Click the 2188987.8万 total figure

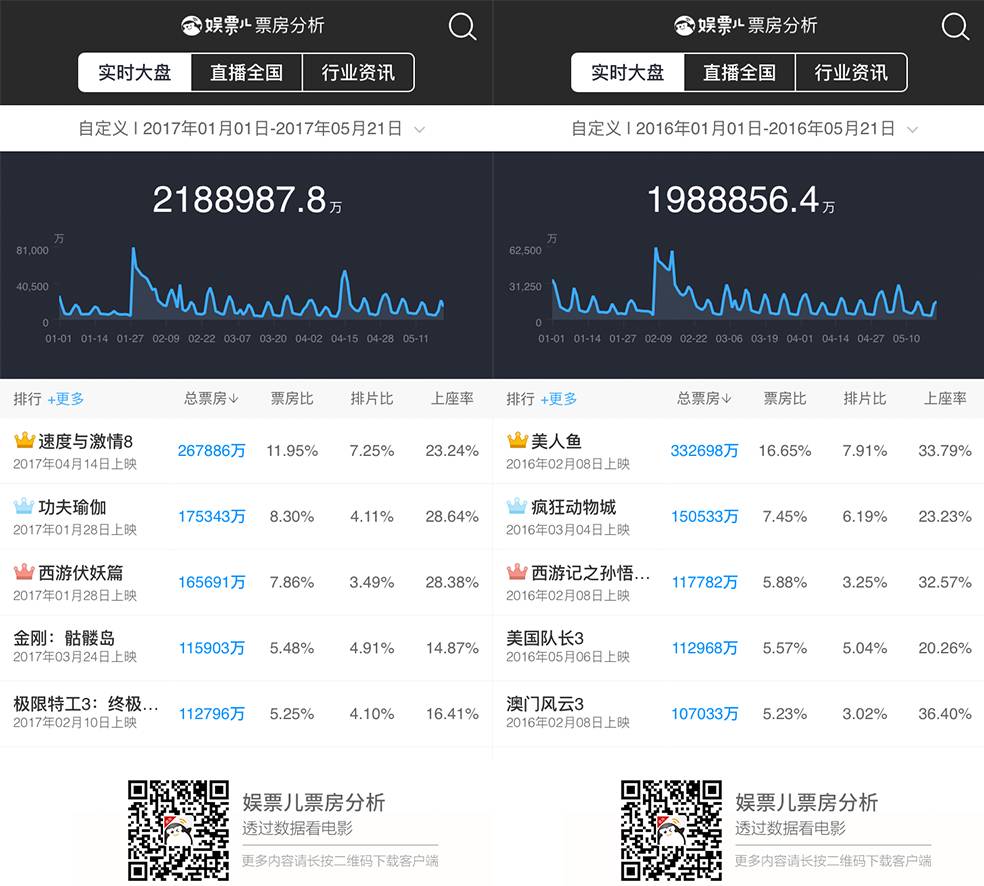pos(247,200)
